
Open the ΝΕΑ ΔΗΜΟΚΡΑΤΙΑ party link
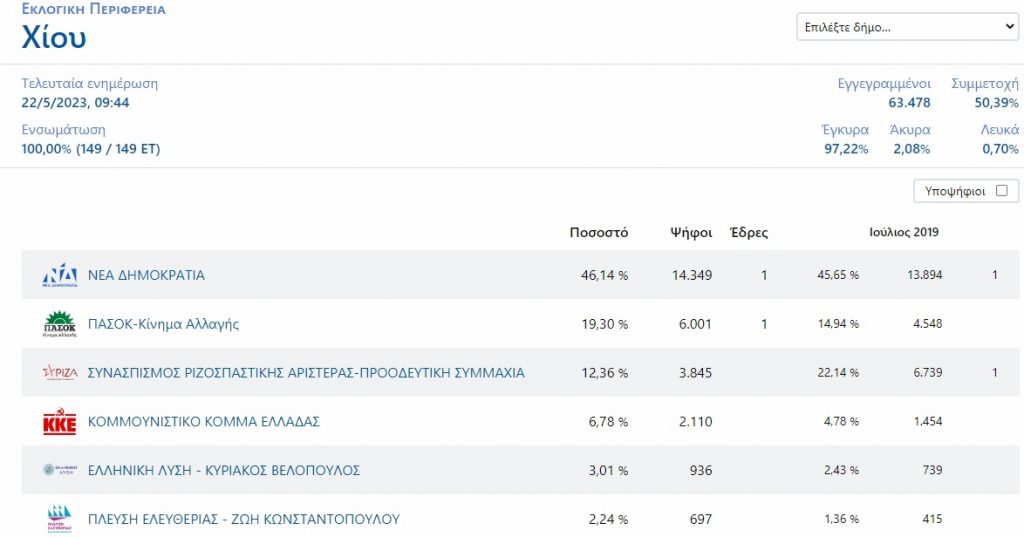tap(146, 275)
